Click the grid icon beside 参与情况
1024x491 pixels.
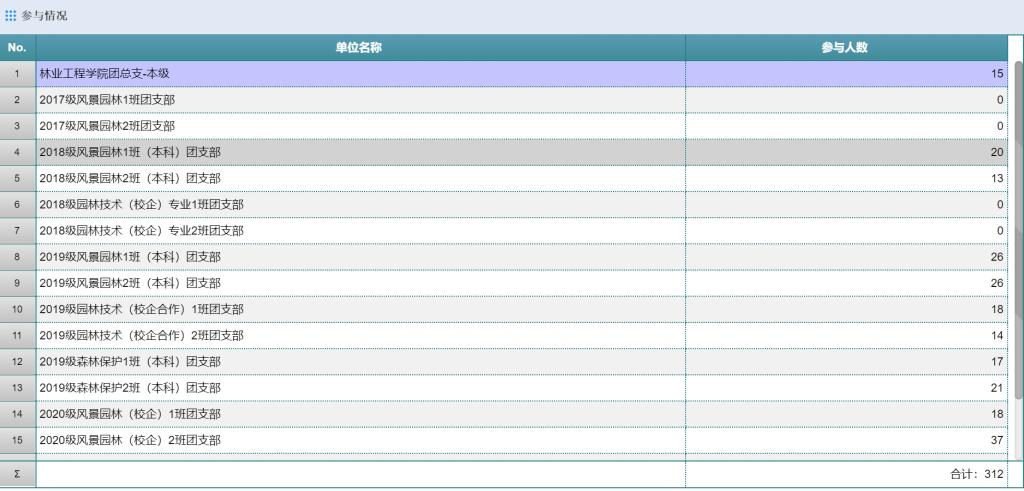[x=11, y=16]
